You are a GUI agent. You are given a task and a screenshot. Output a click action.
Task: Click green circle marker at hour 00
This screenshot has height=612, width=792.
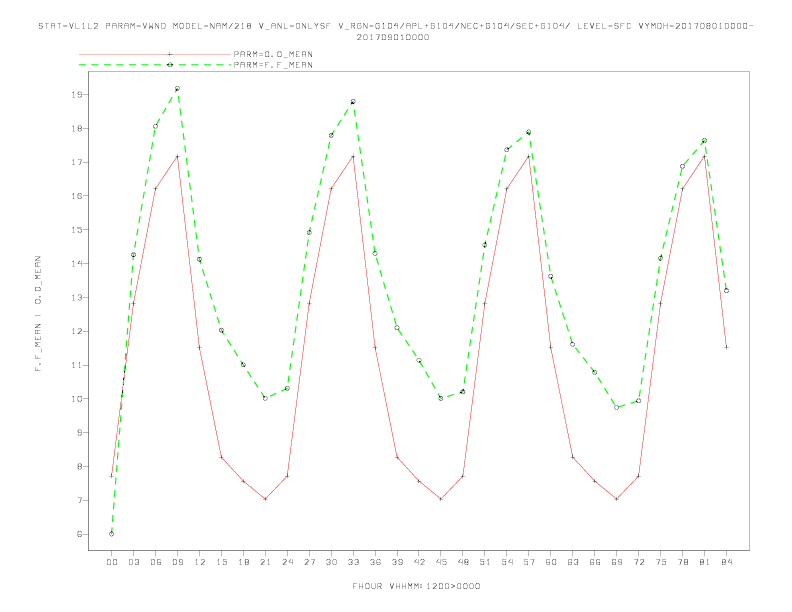(112, 534)
